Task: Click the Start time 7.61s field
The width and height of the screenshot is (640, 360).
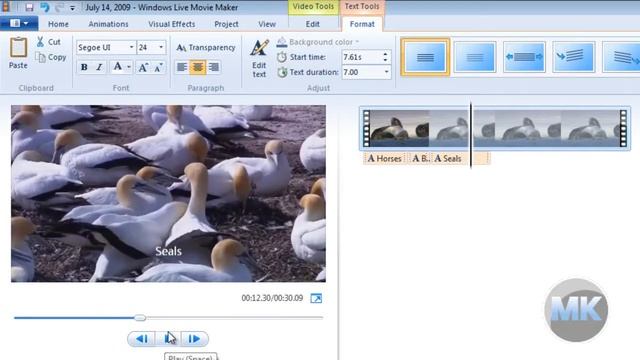Action: tap(362, 57)
